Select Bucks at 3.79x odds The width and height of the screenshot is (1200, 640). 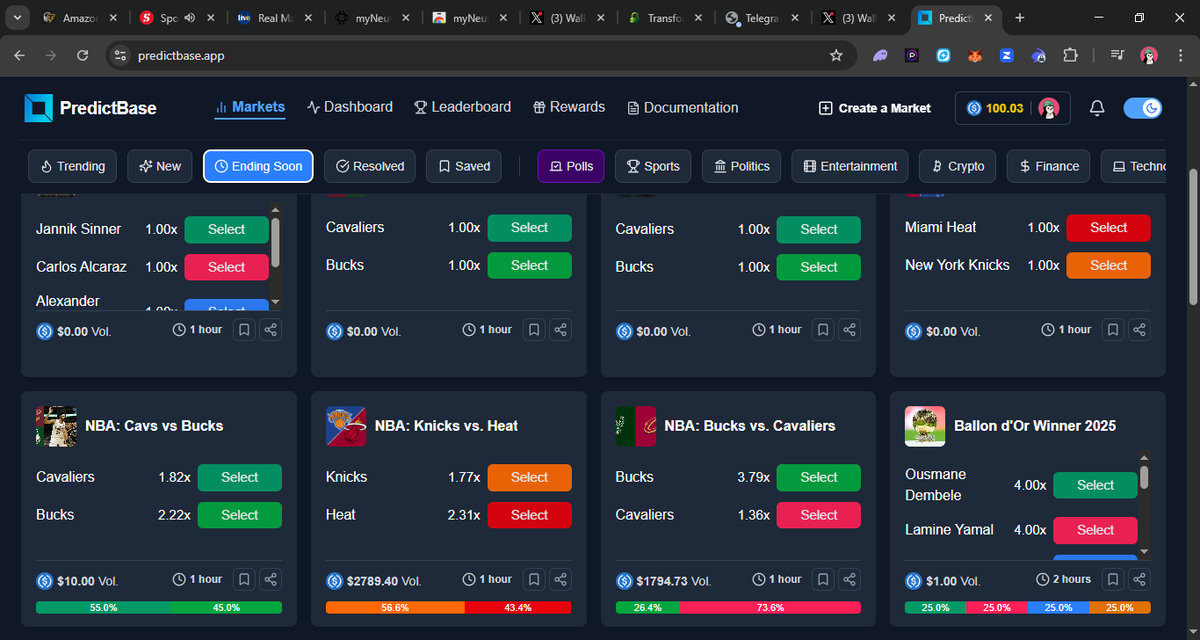818,478
